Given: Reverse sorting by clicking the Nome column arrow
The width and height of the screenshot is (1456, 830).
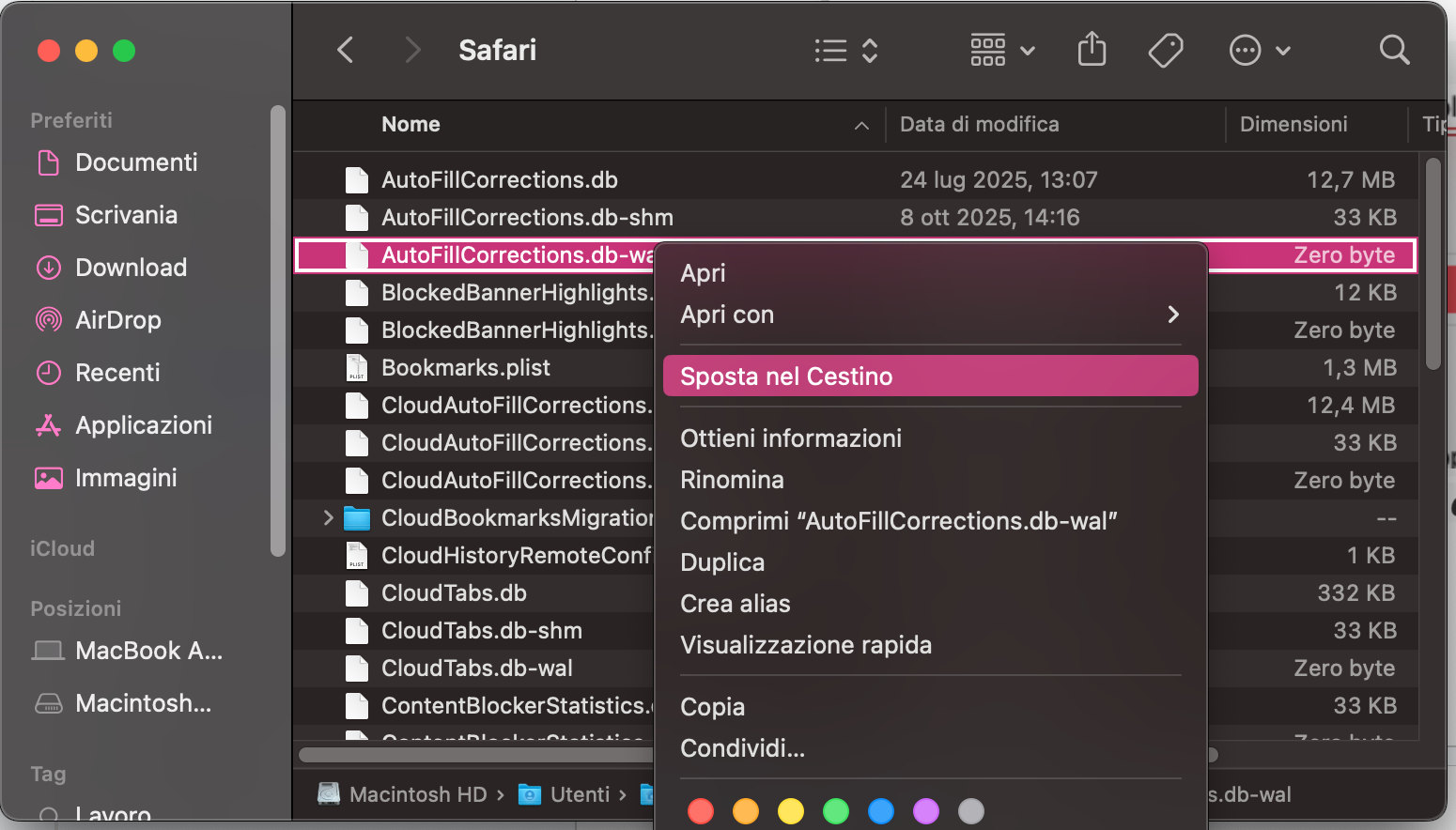Looking at the screenshot, I should (861, 125).
